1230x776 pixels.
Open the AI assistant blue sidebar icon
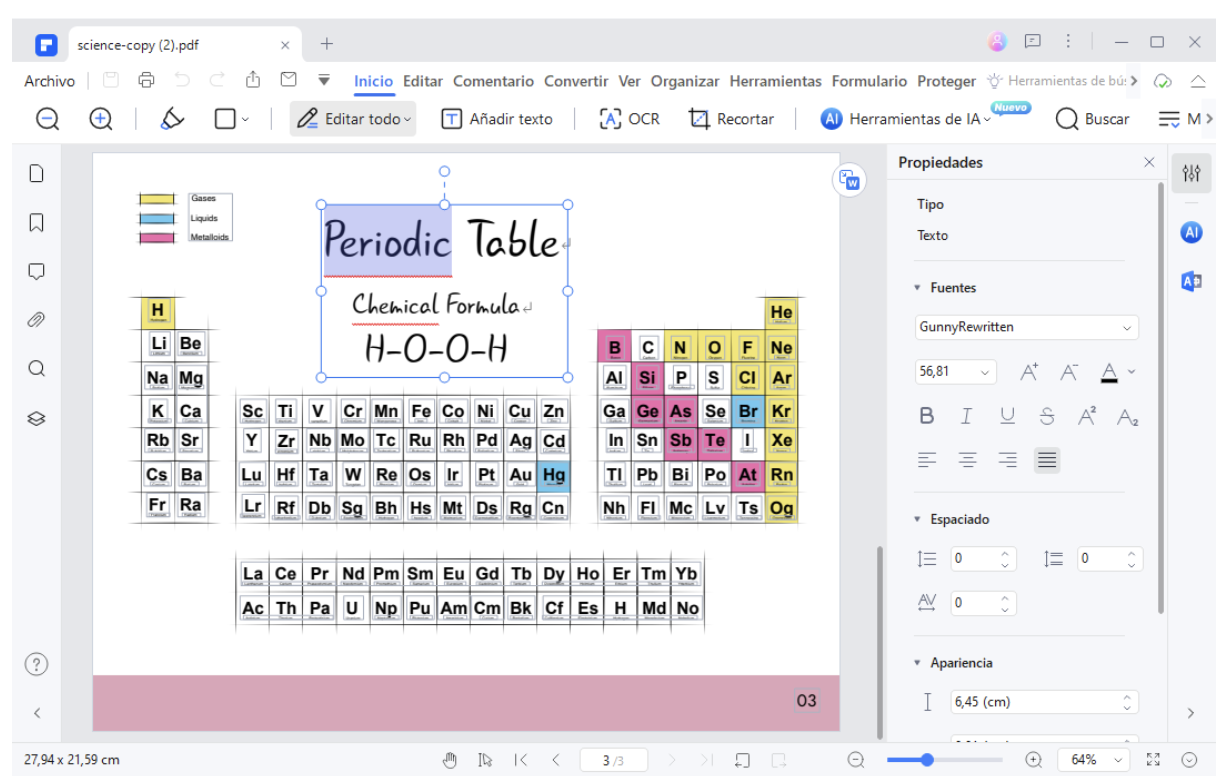pyautogui.click(x=1191, y=232)
